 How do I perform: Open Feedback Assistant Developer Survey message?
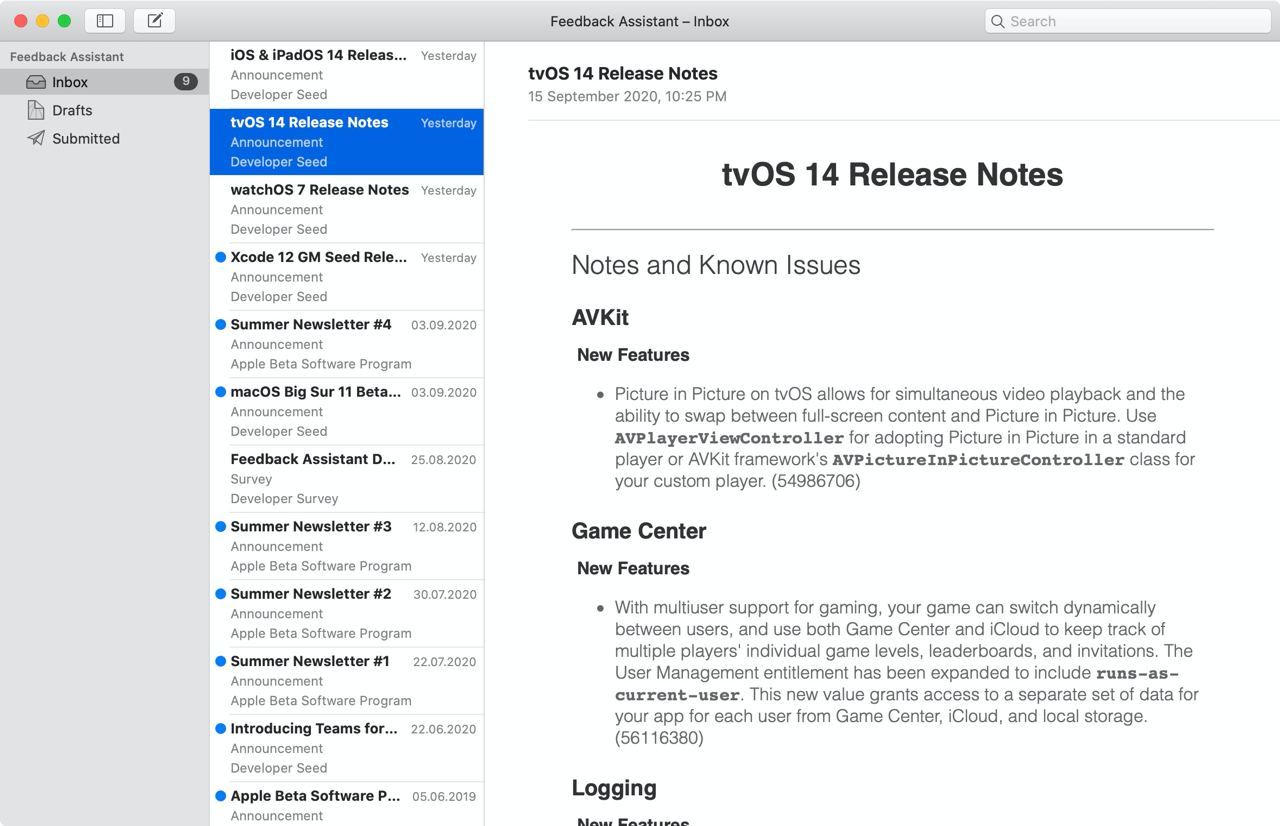(347, 479)
